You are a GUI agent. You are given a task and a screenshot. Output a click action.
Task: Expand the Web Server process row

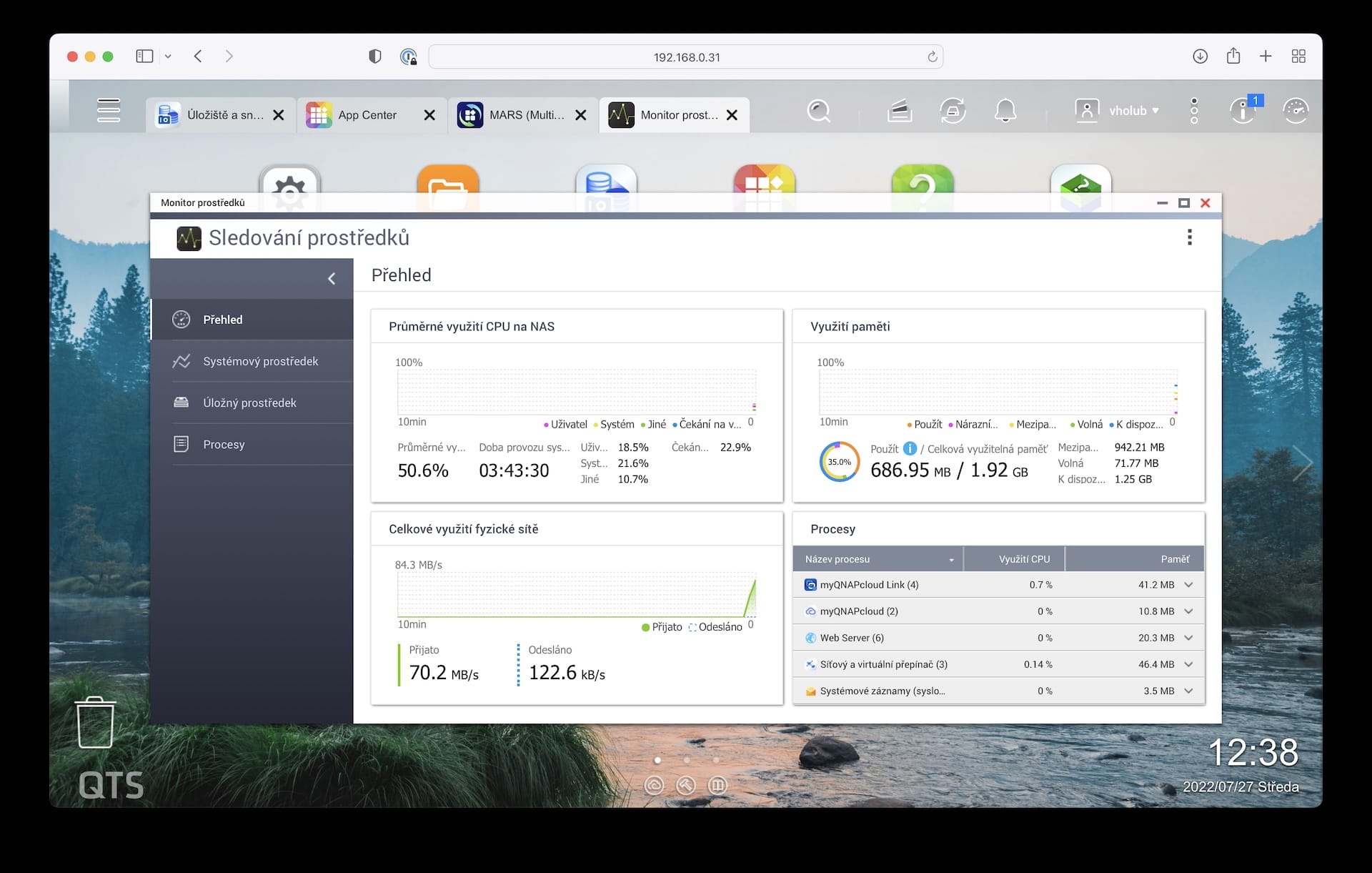point(1188,638)
